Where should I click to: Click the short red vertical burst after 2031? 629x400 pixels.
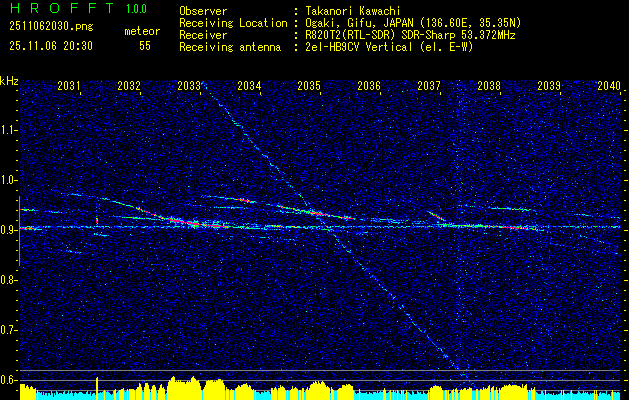pos(97,221)
